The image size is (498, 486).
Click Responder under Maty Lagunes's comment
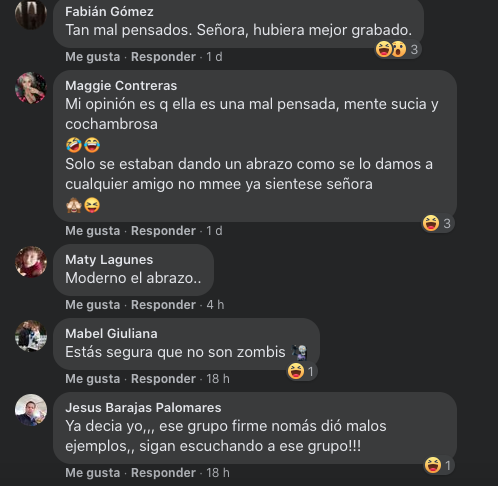(x=163, y=305)
